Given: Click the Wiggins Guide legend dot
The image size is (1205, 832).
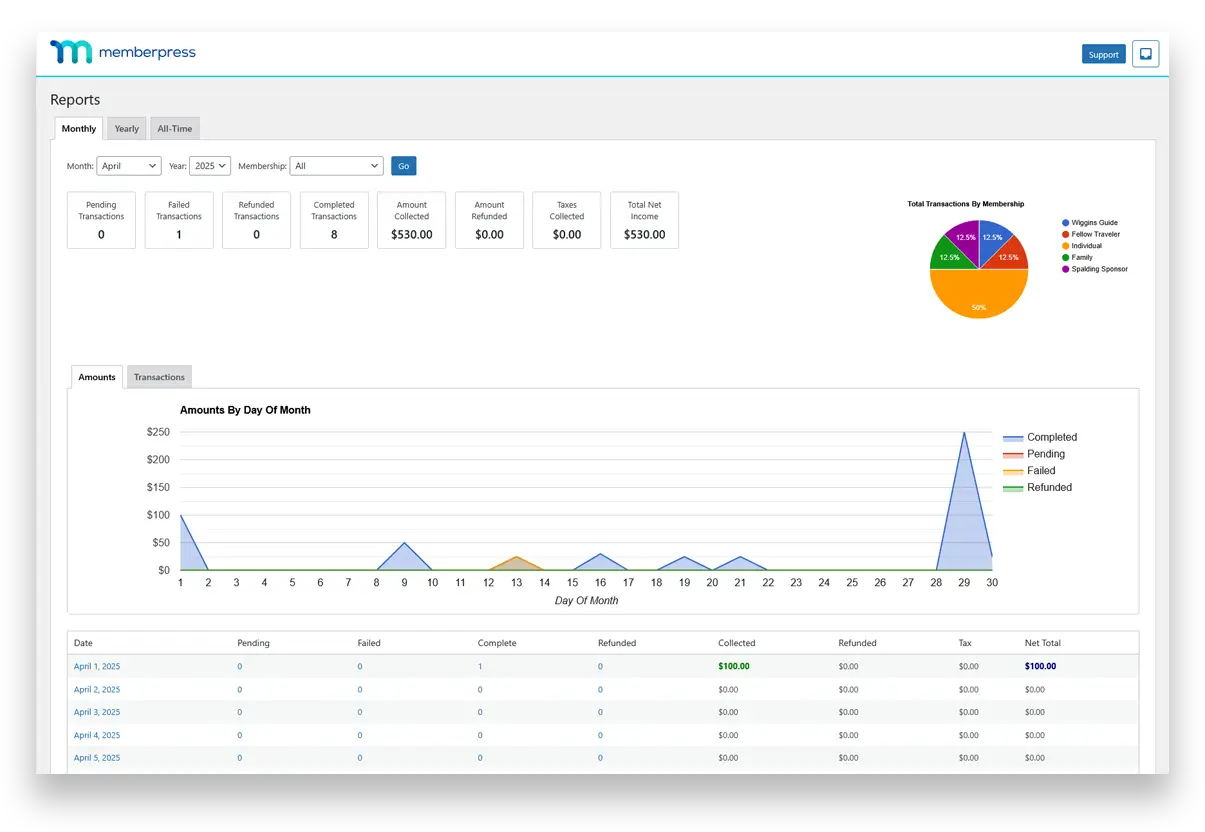Looking at the screenshot, I should [1066, 223].
